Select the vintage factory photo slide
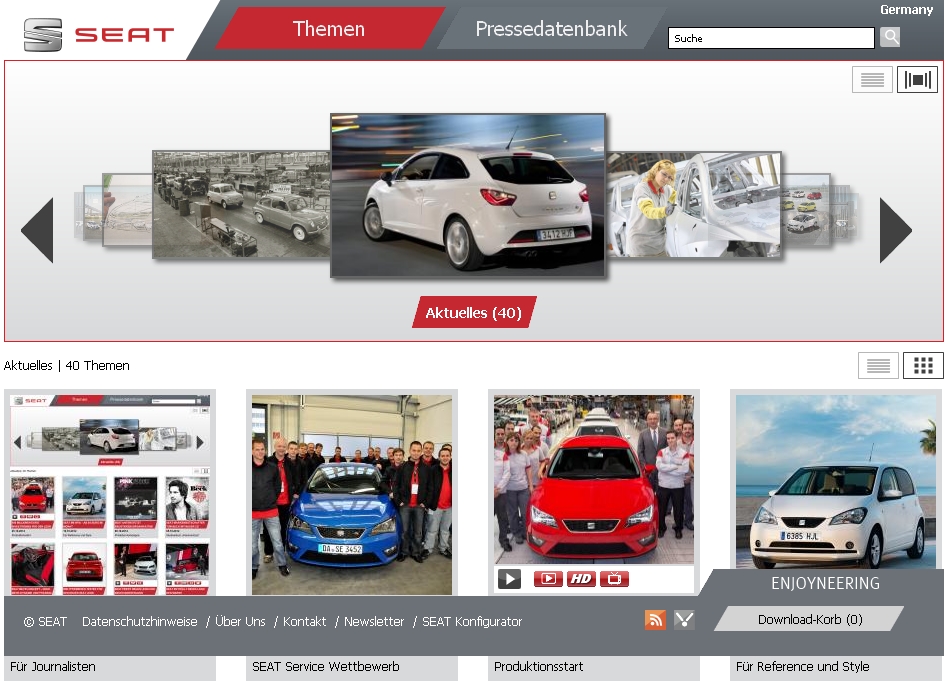This screenshot has width=951, height=681. [241, 205]
